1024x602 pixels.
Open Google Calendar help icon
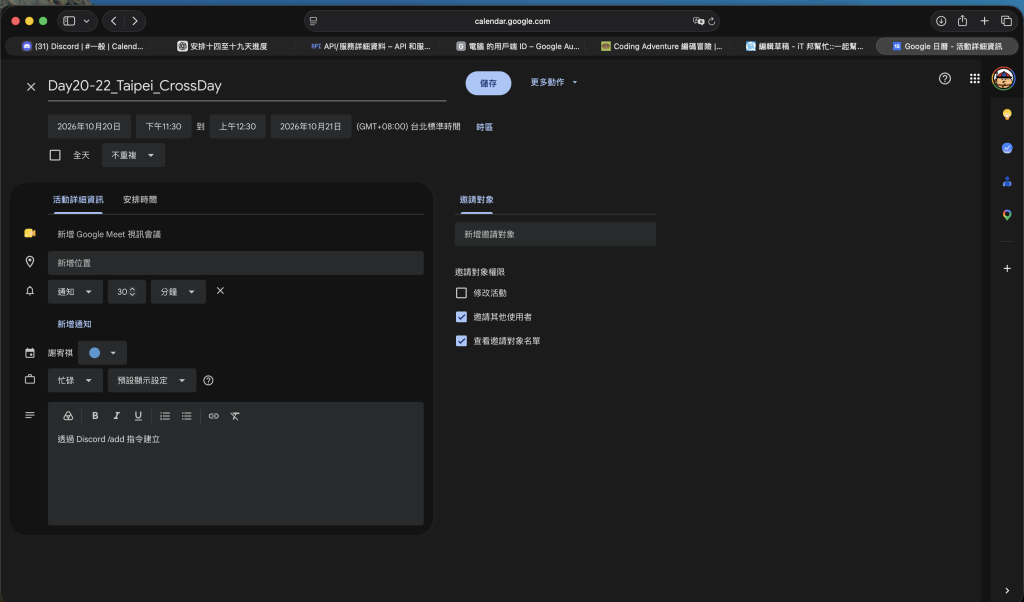click(944, 79)
